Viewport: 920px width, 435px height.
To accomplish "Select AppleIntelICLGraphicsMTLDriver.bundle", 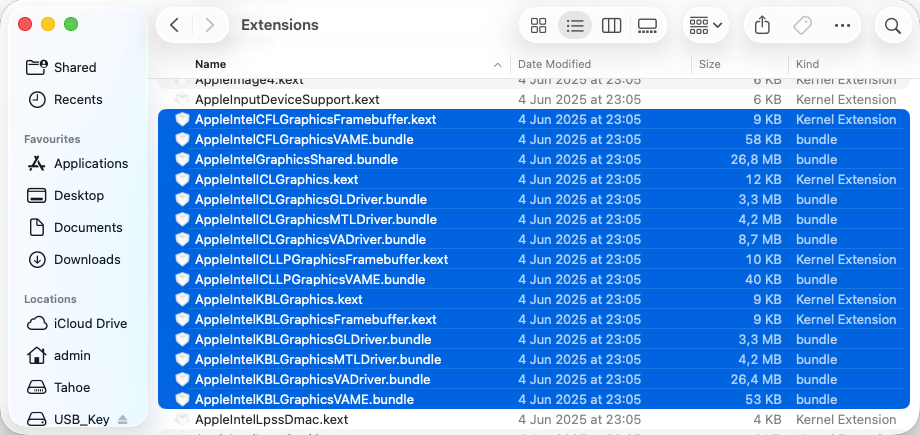I will [534, 220].
